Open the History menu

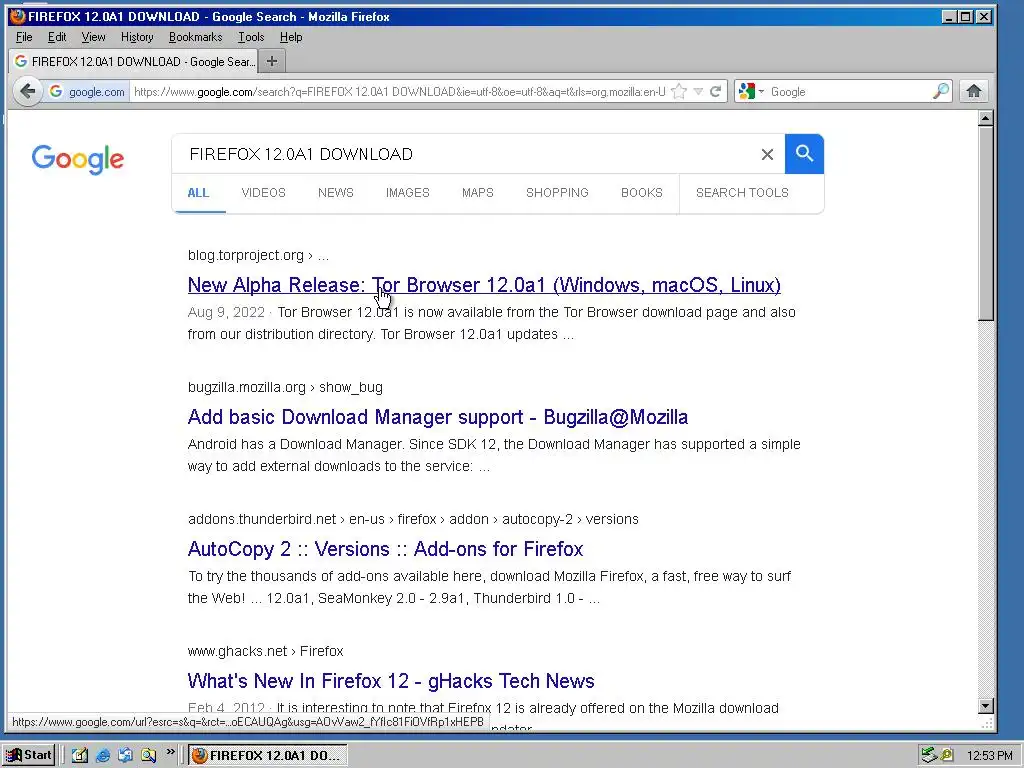137,37
